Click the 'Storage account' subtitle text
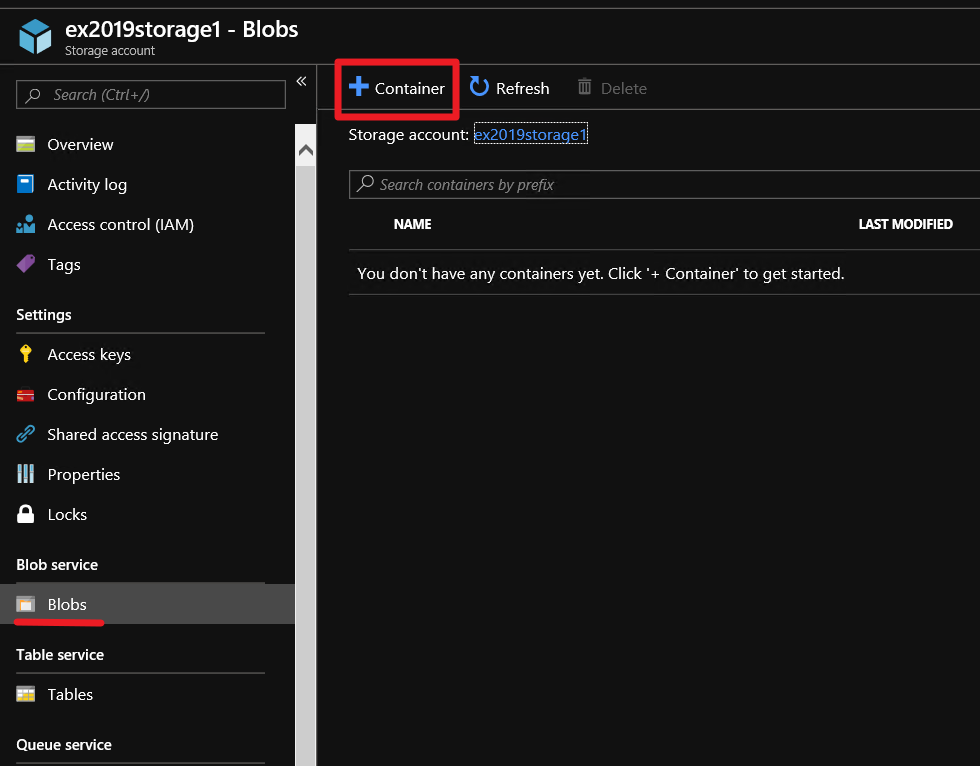The image size is (980, 766). [110, 51]
